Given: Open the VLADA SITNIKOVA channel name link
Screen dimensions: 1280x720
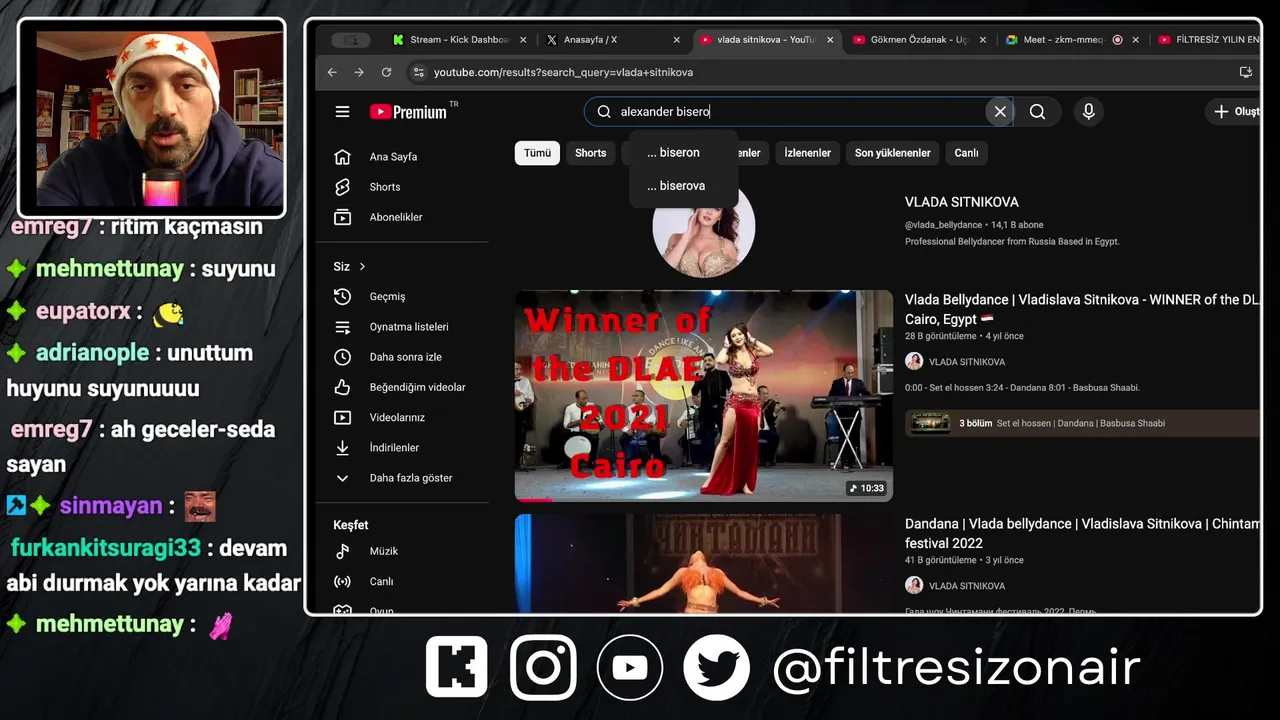Looking at the screenshot, I should coord(961,202).
